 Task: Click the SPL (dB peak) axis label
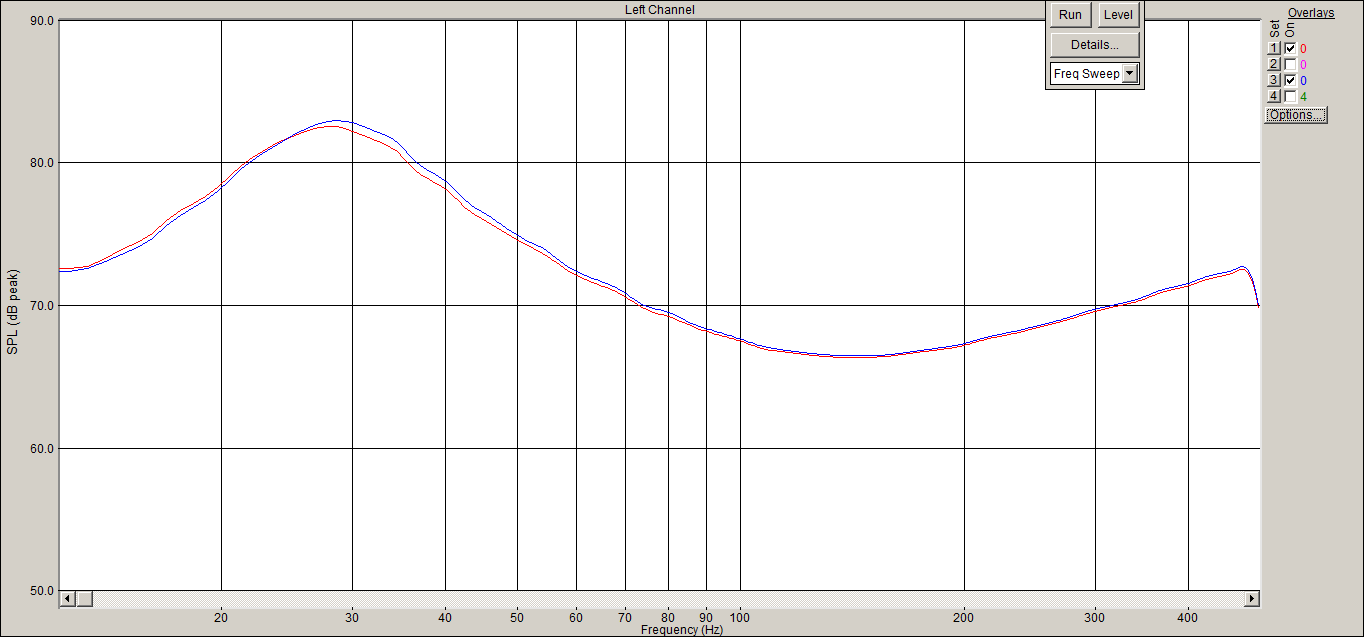[12, 311]
